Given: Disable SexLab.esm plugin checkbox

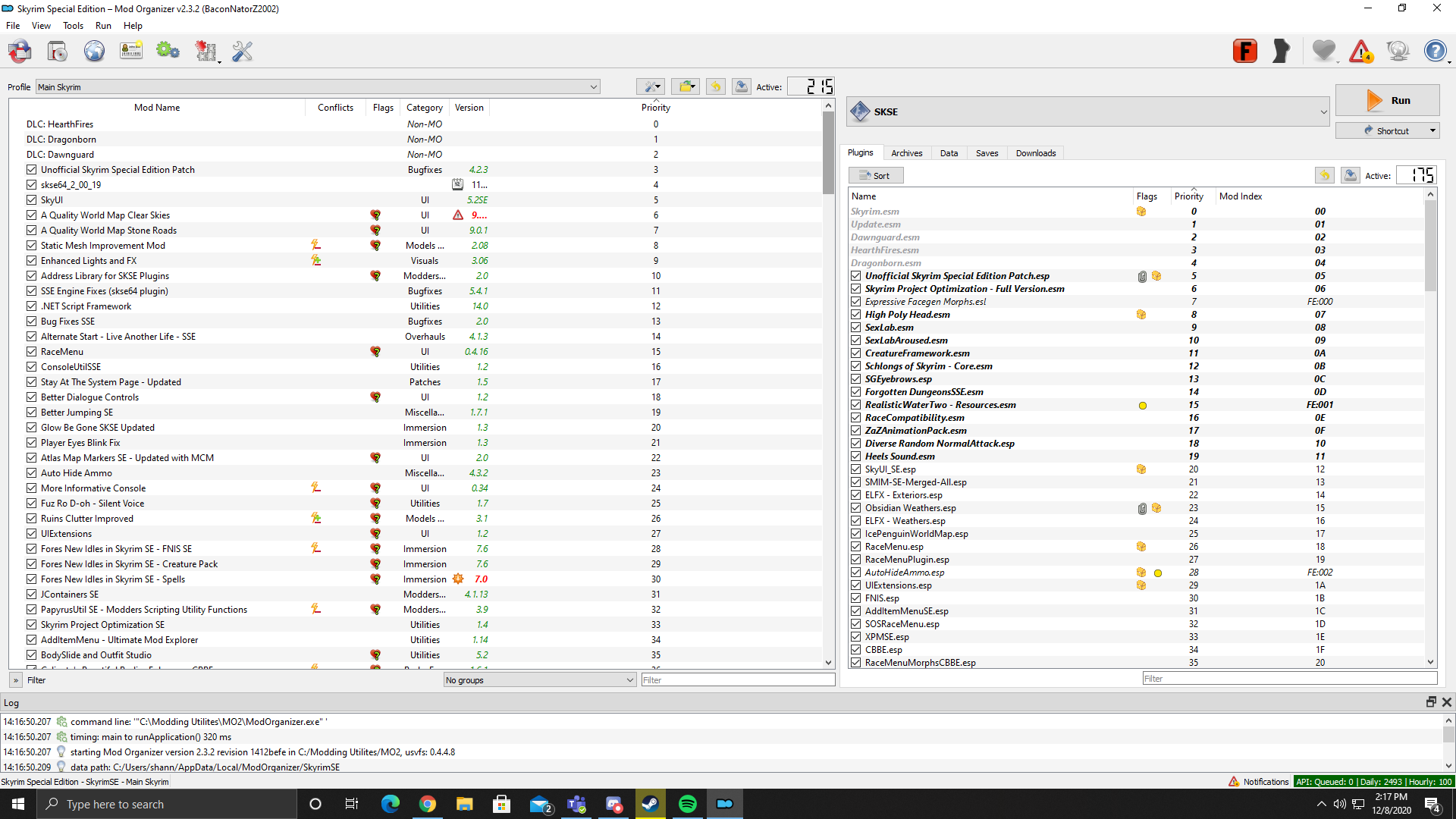Looking at the screenshot, I should (x=856, y=328).
